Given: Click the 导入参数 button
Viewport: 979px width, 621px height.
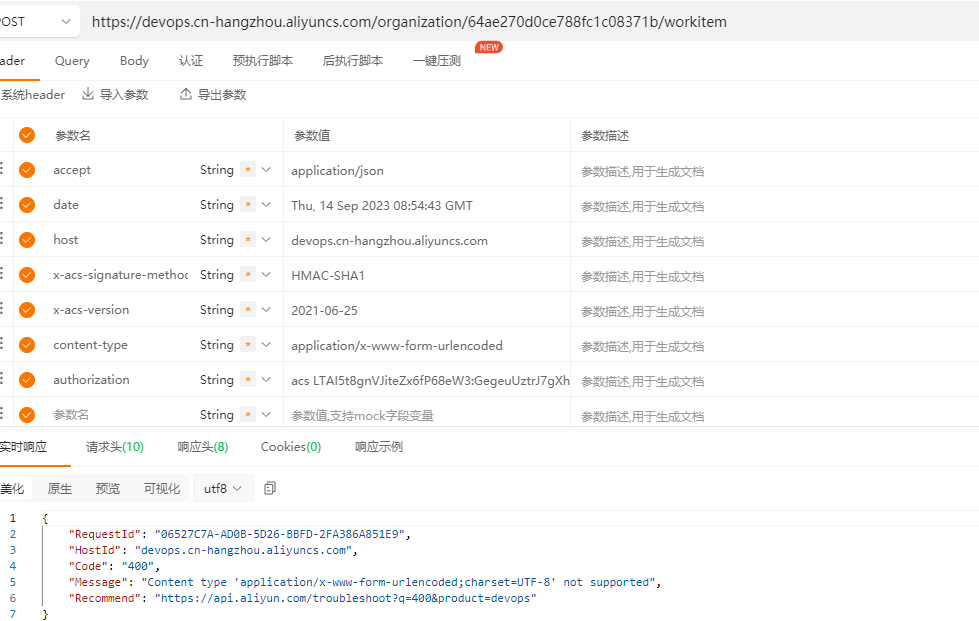Looking at the screenshot, I should click(116, 94).
